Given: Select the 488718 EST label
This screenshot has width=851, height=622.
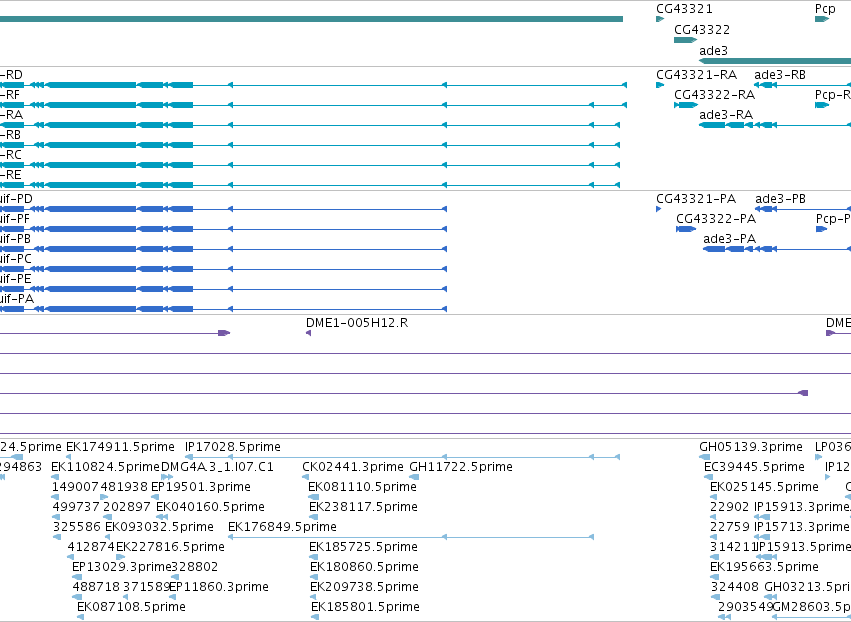Looking at the screenshot, I should point(96,588).
